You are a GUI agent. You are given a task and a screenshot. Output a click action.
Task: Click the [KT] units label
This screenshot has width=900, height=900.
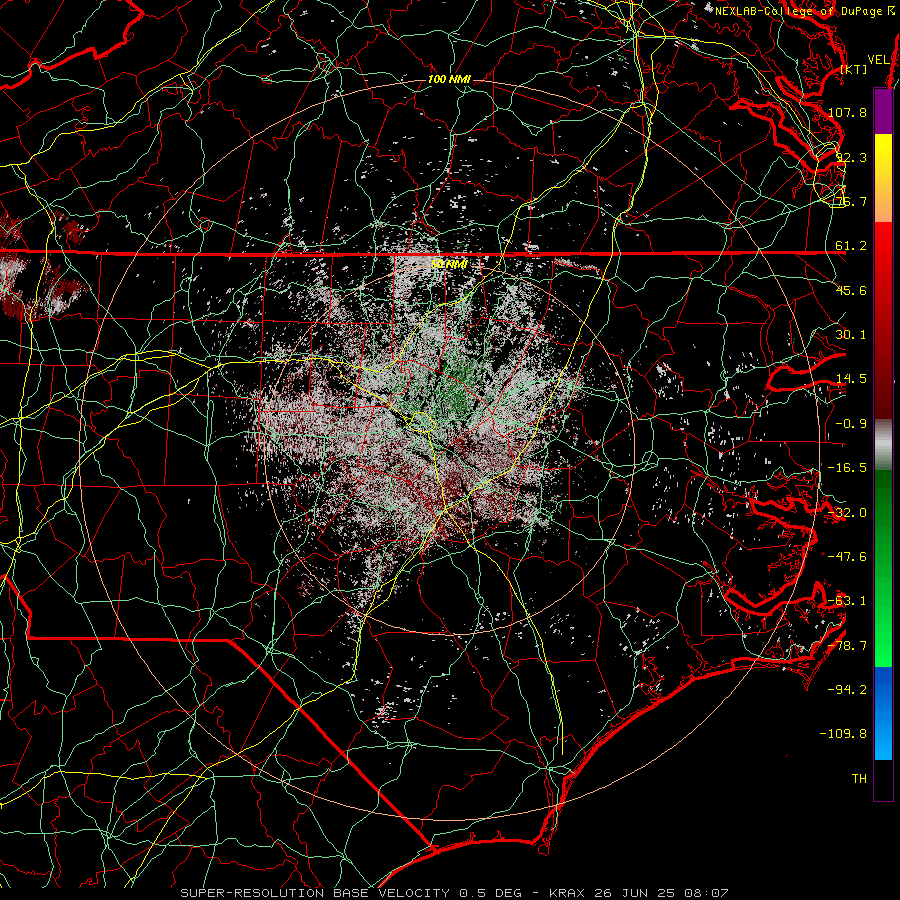click(x=854, y=69)
